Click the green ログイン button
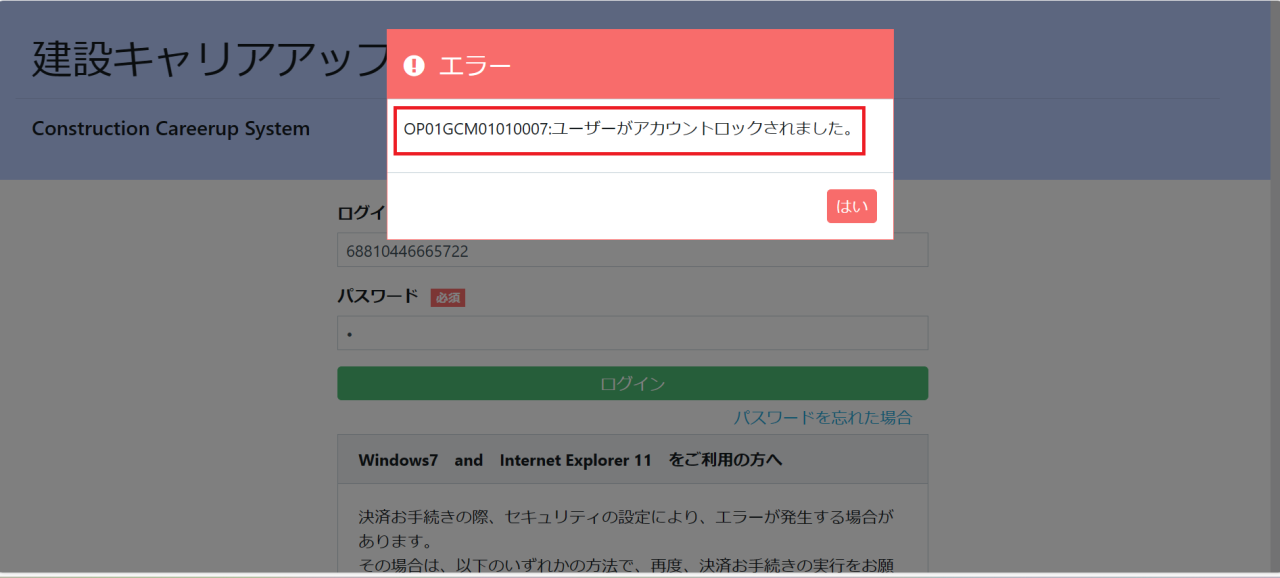 pos(632,384)
